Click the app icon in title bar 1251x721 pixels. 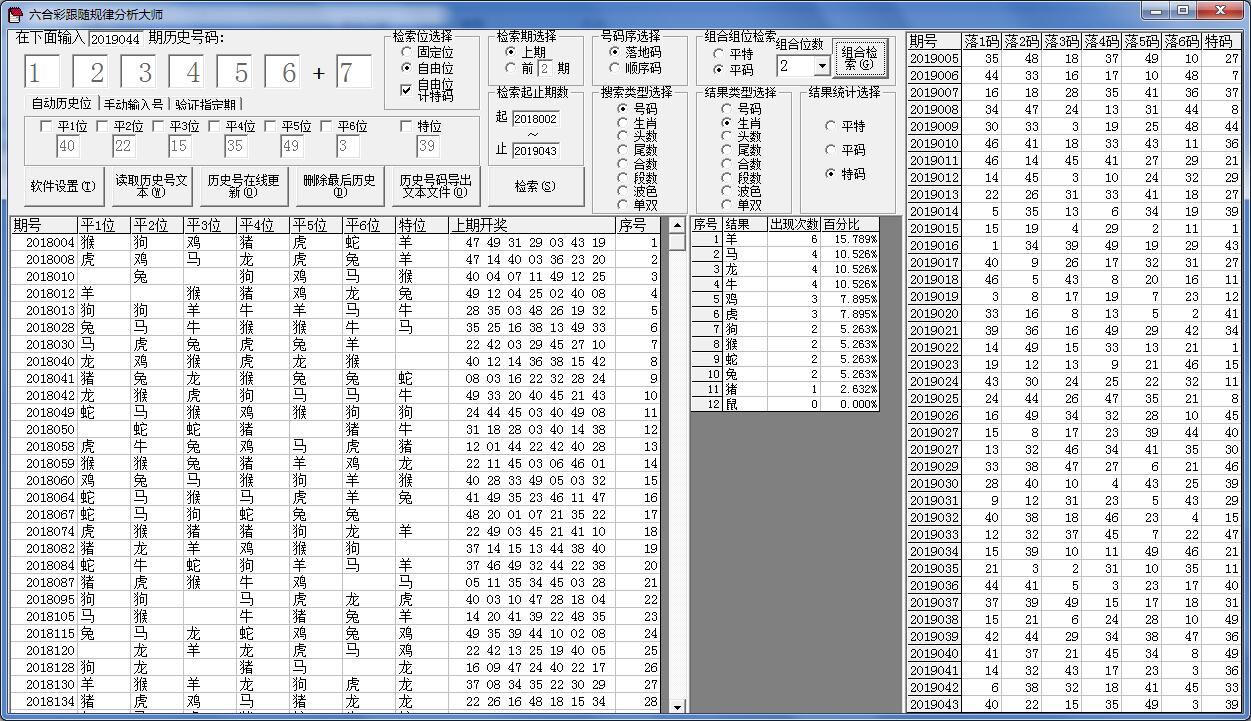14,13
